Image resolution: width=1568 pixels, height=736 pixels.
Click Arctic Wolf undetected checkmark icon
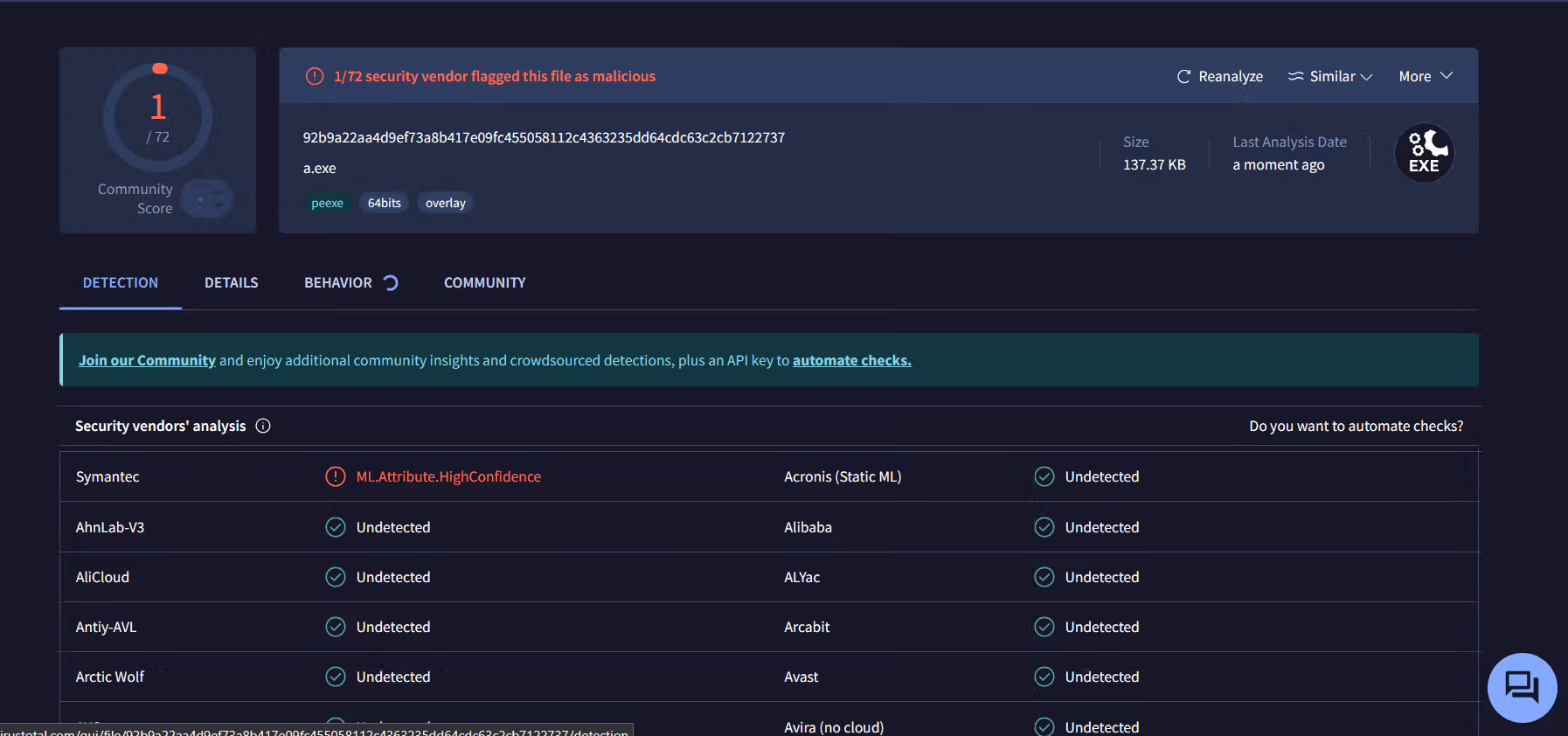(x=336, y=677)
